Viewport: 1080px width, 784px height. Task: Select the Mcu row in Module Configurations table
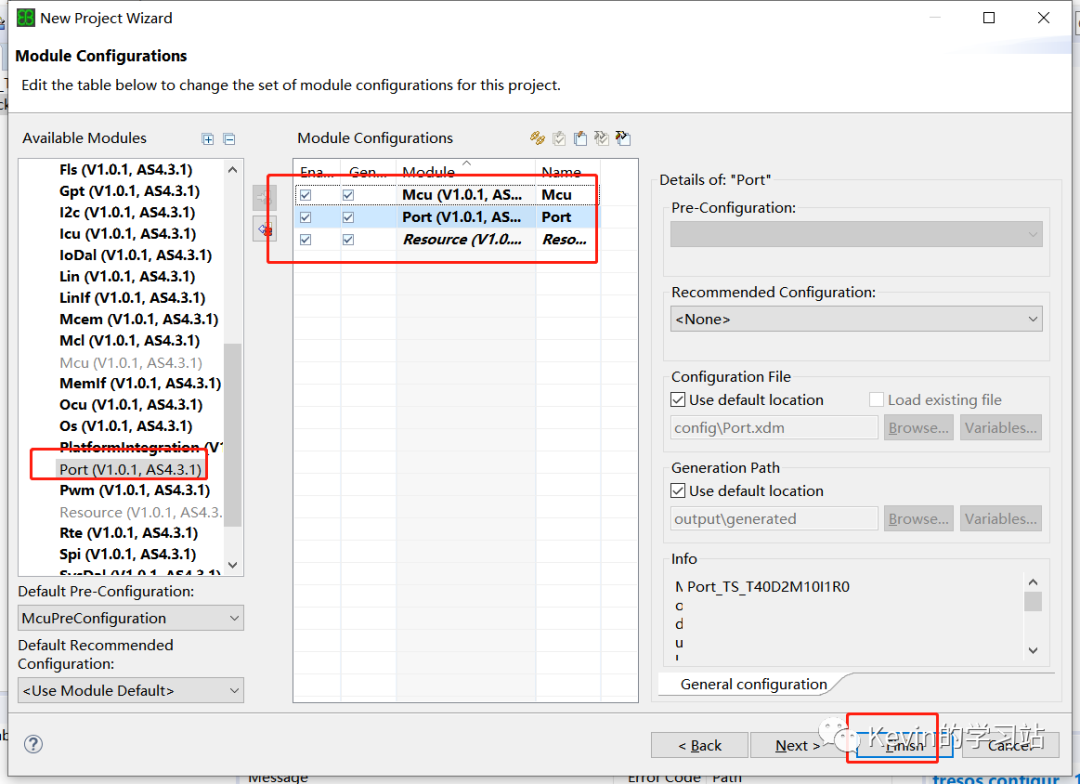tap(447, 195)
